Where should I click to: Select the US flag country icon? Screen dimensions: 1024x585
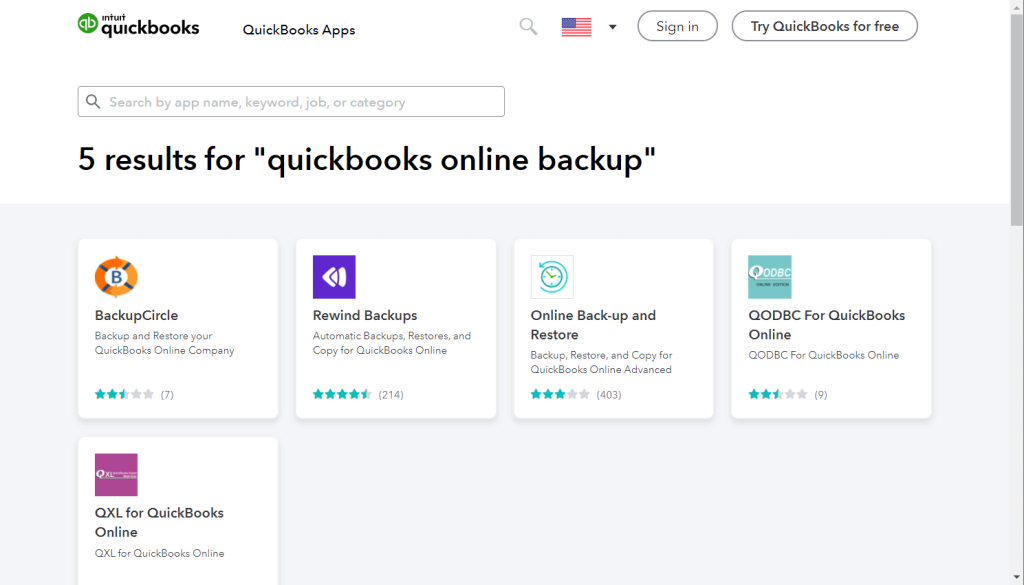coord(576,27)
